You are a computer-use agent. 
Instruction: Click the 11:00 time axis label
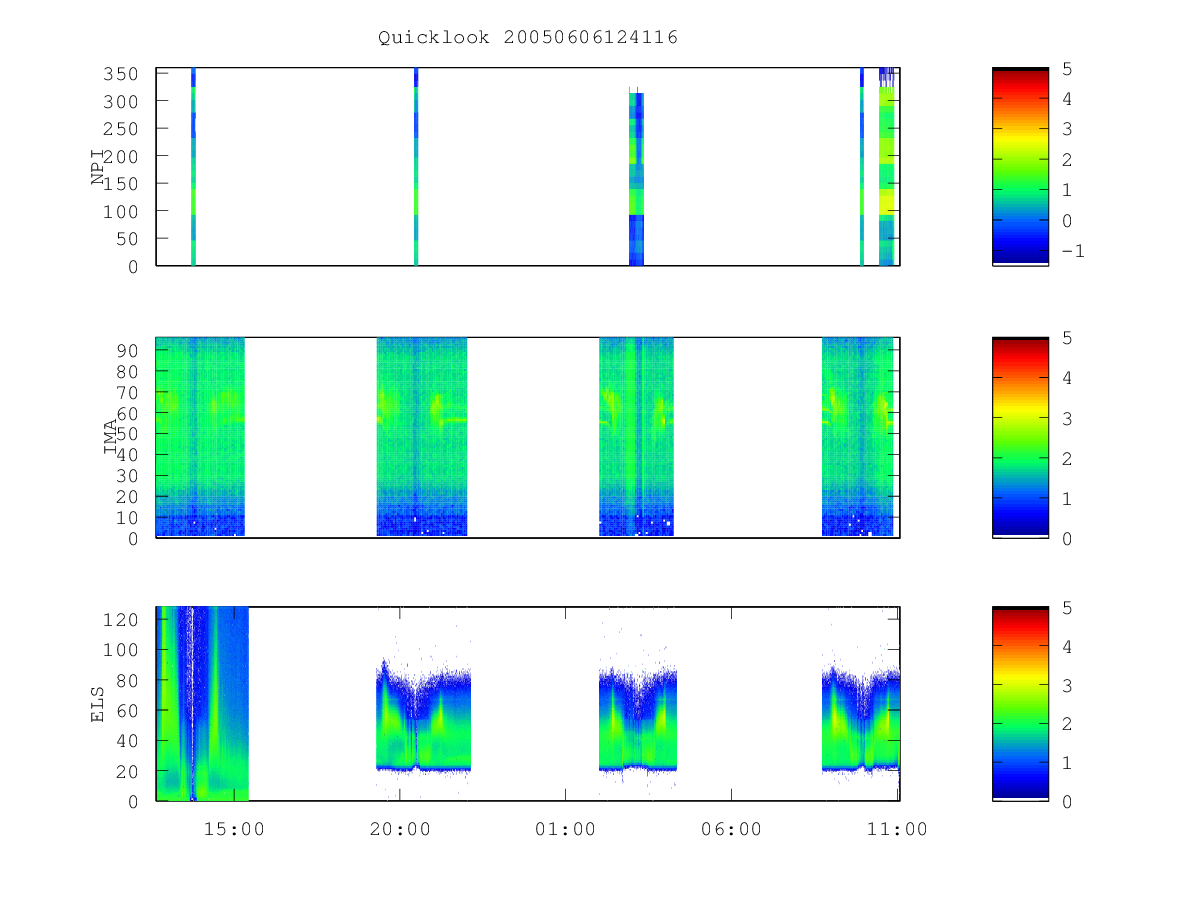[897, 829]
